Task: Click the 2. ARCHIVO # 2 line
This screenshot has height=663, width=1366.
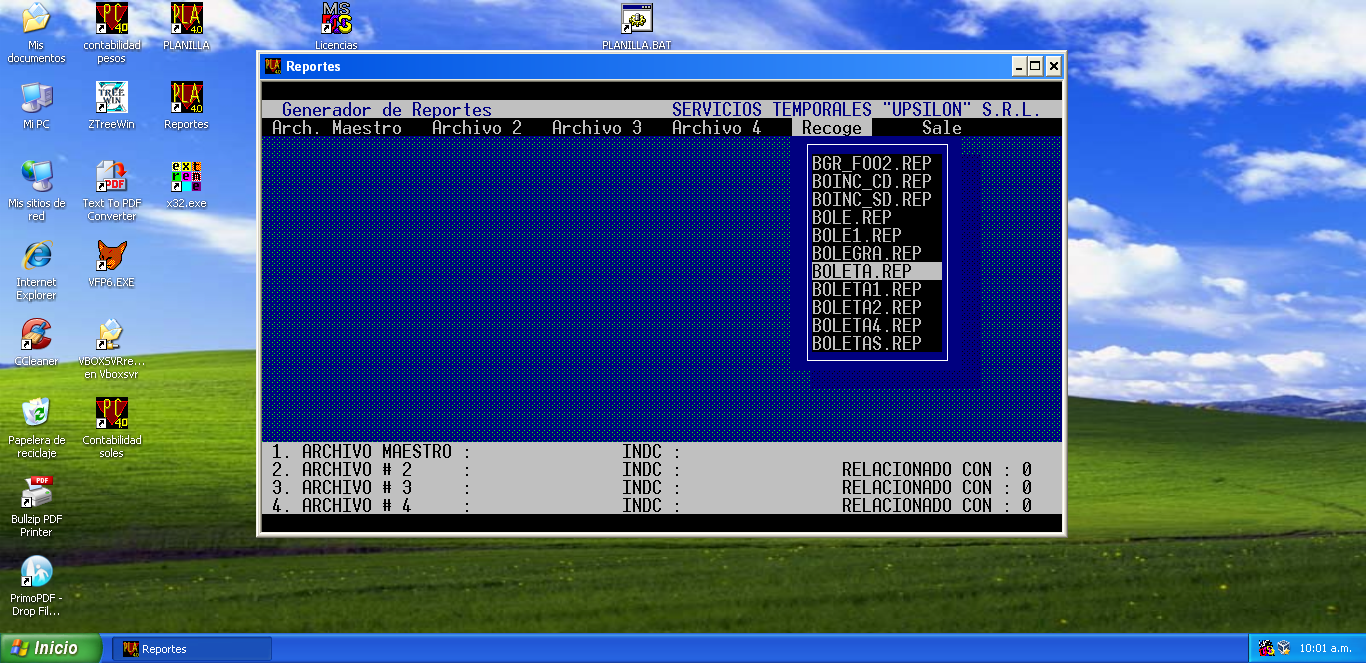Action: click(x=661, y=470)
